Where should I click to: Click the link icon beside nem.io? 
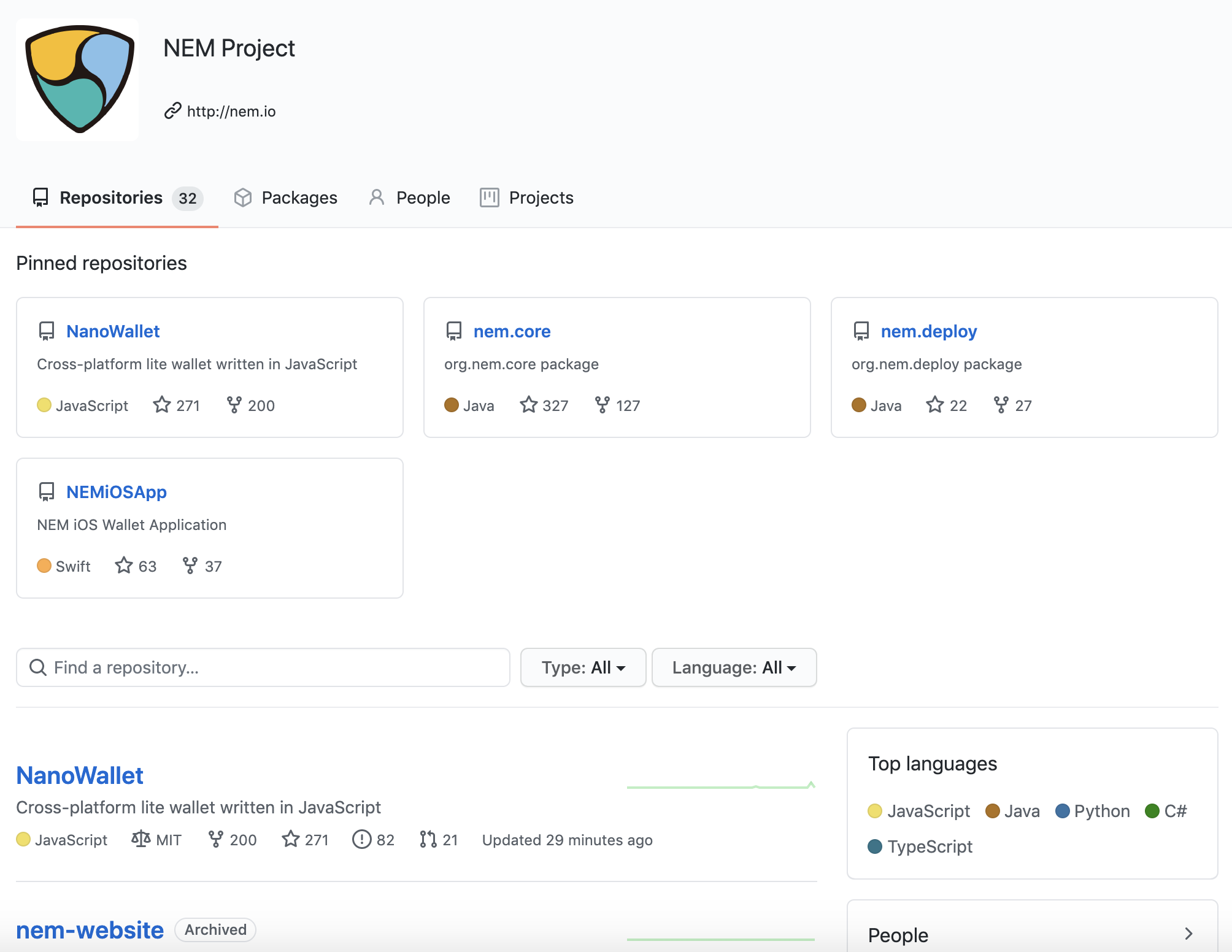pos(173,111)
